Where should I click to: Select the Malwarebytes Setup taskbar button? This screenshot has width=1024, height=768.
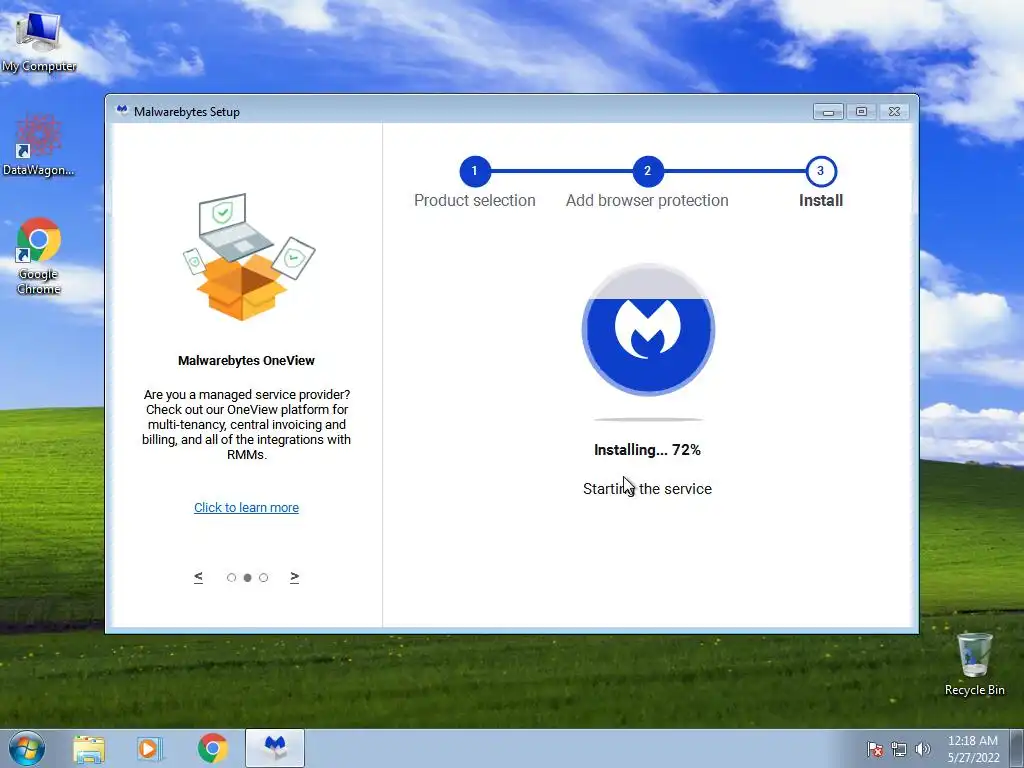click(x=275, y=748)
